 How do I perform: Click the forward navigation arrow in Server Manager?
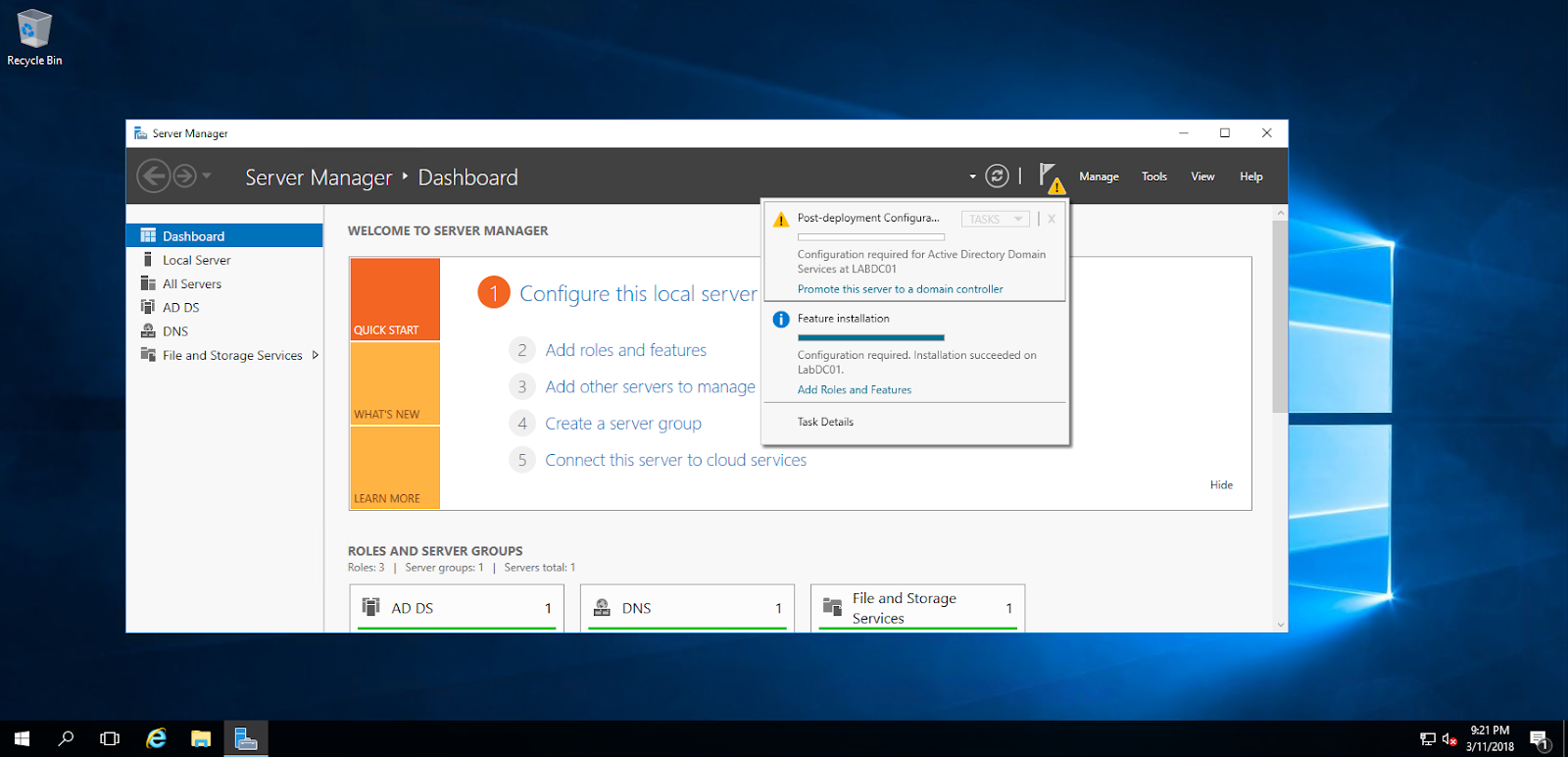pos(184,177)
